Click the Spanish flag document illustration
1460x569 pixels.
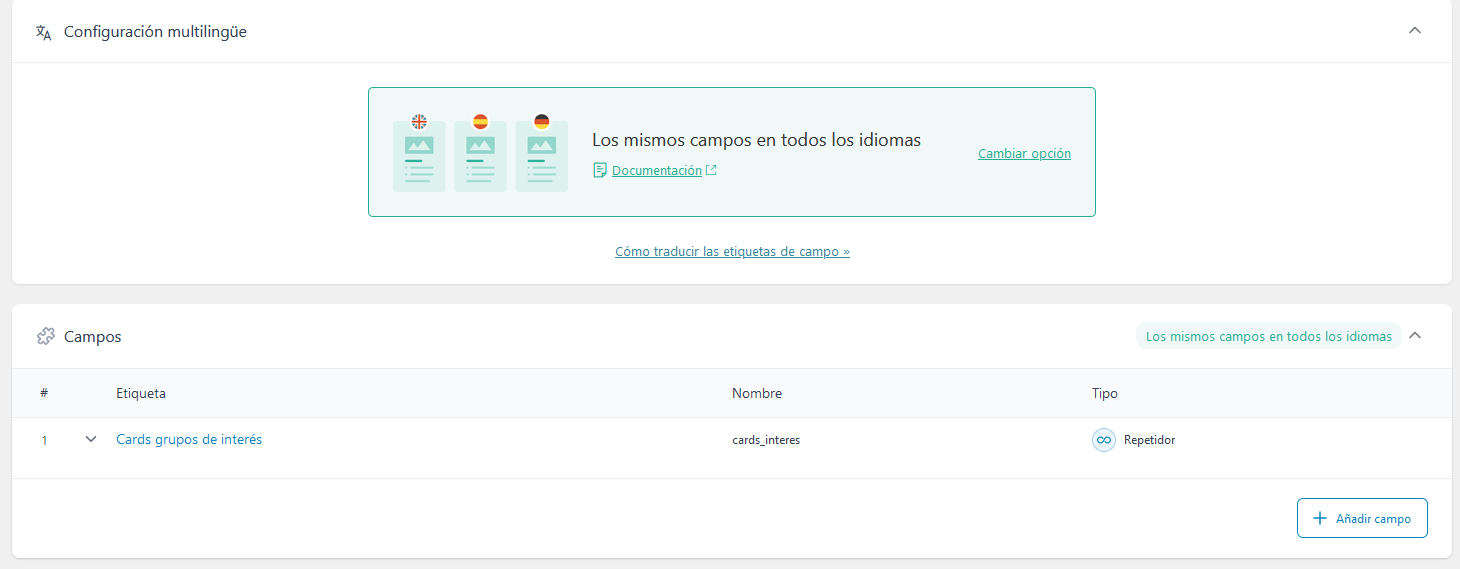480,154
